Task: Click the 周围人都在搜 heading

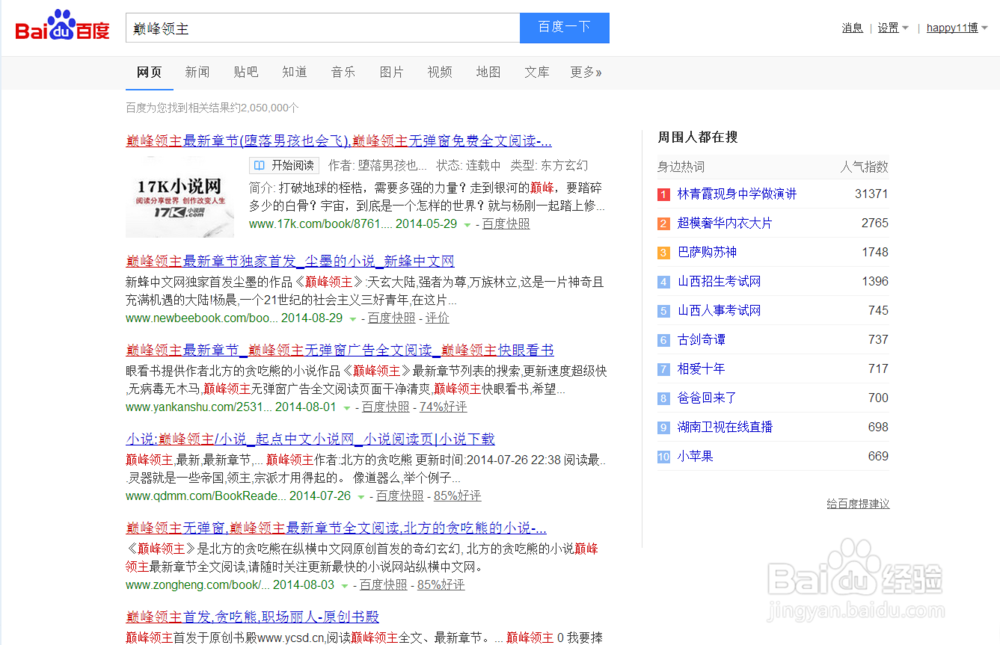Action: pyautogui.click(x=698, y=137)
